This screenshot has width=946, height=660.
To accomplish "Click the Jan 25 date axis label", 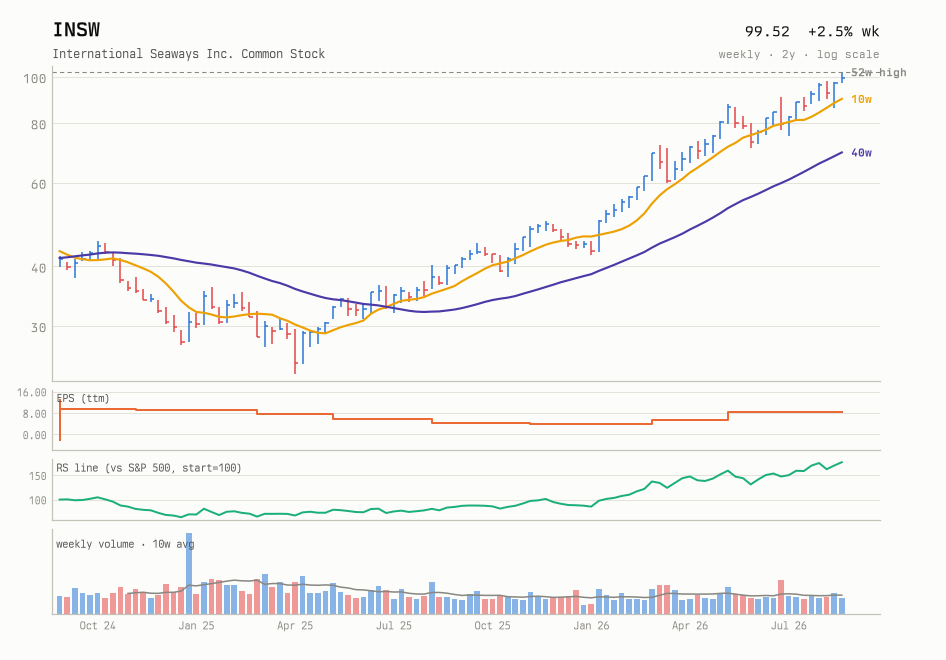I will (x=196, y=626).
